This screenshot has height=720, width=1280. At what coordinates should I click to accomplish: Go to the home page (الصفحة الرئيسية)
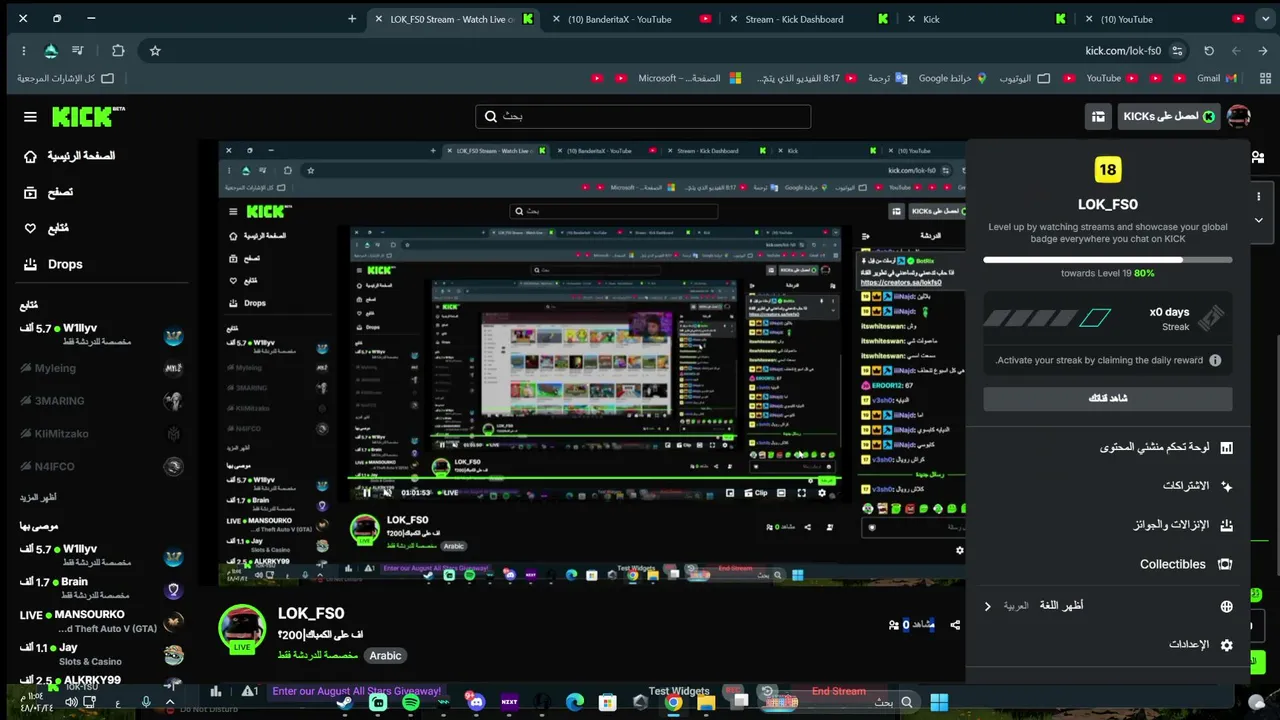[x=70, y=156]
